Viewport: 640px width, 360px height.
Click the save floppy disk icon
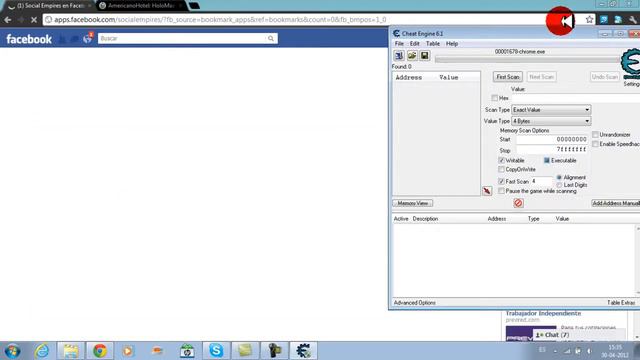tap(424, 56)
